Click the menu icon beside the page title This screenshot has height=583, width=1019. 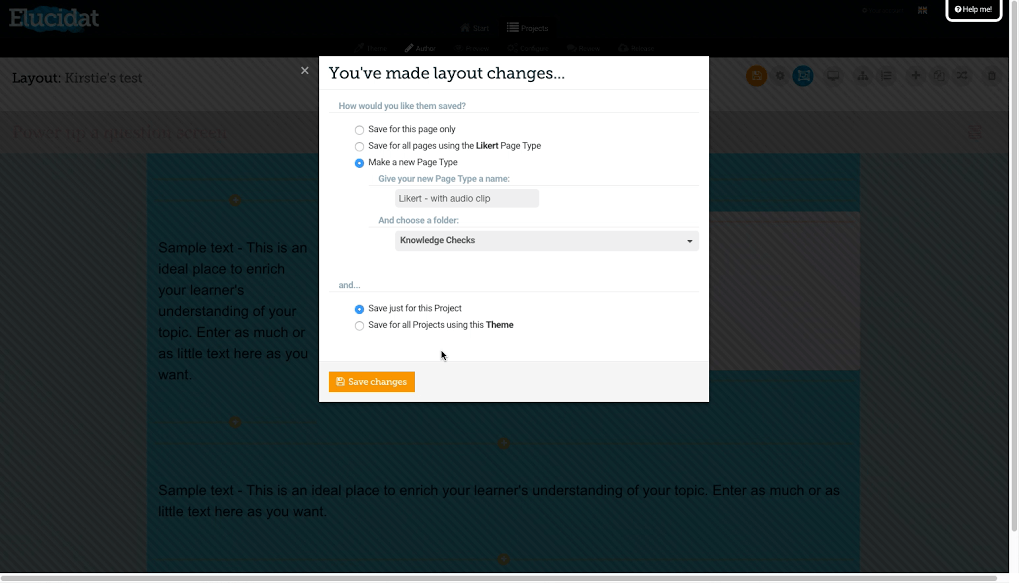click(x=975, y=133)
